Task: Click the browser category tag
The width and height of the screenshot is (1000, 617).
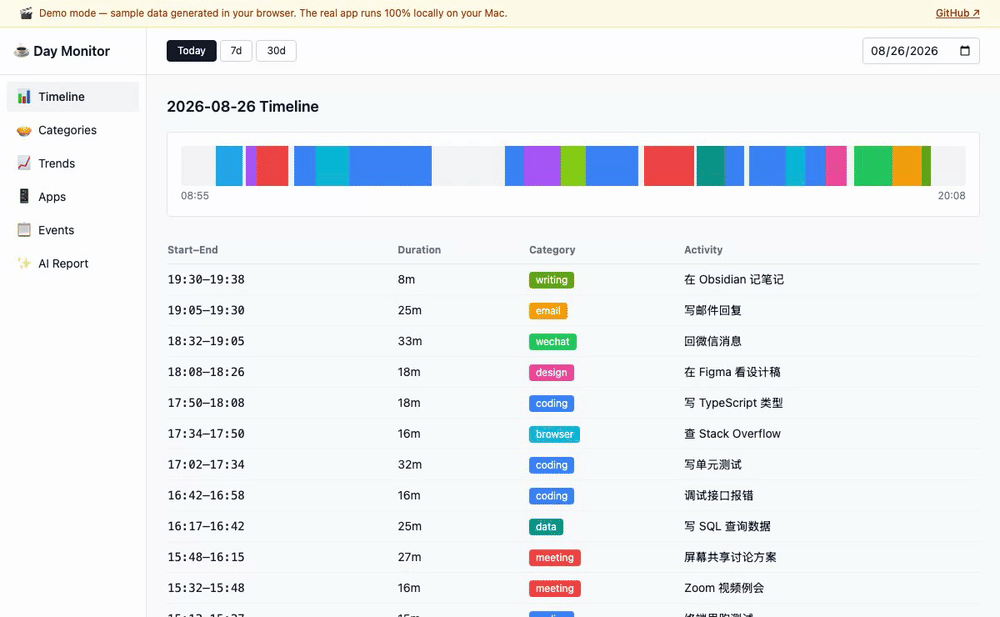Action: coord(554,435)
